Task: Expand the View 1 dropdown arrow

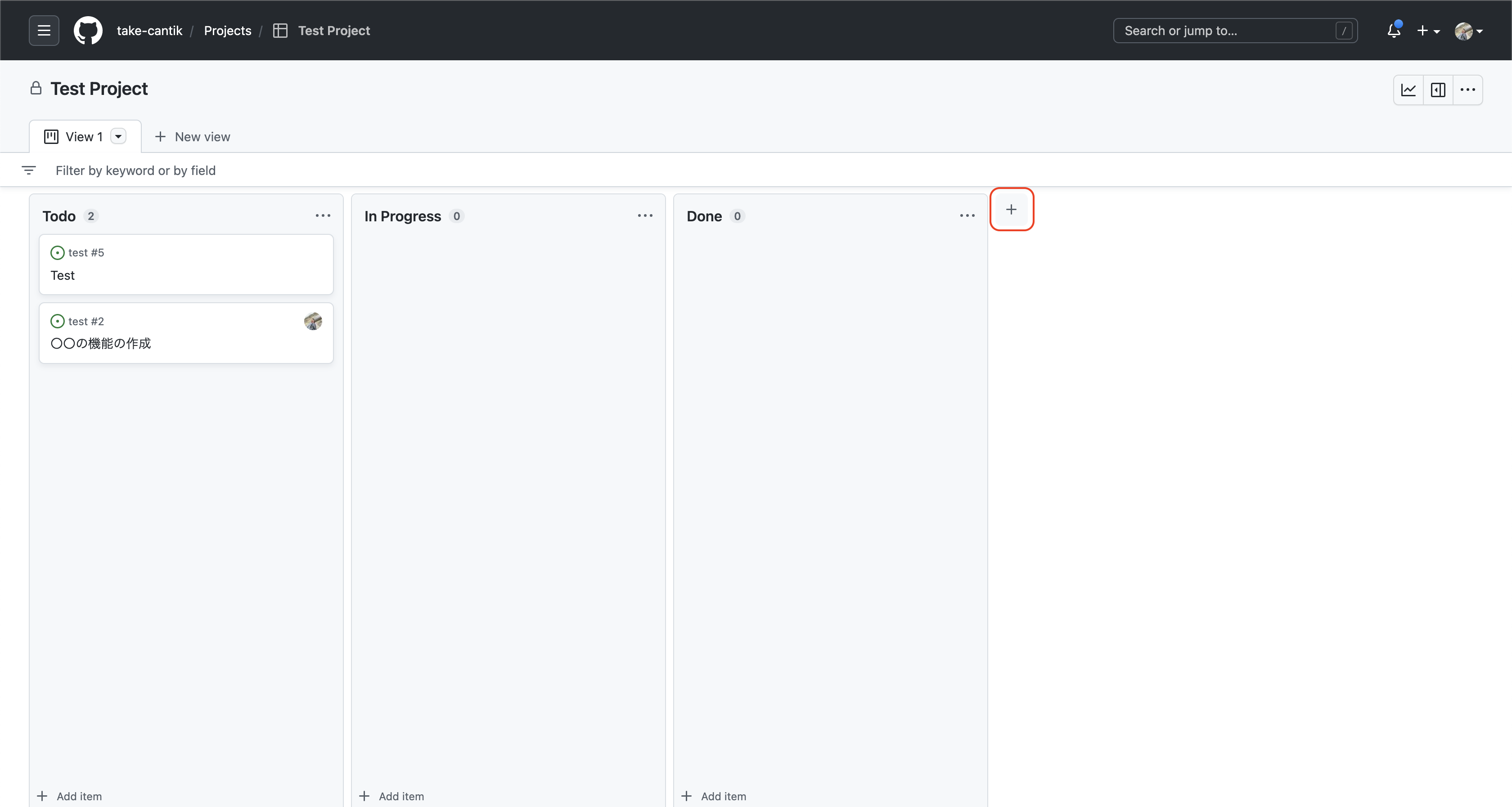Action: point(118,137)
